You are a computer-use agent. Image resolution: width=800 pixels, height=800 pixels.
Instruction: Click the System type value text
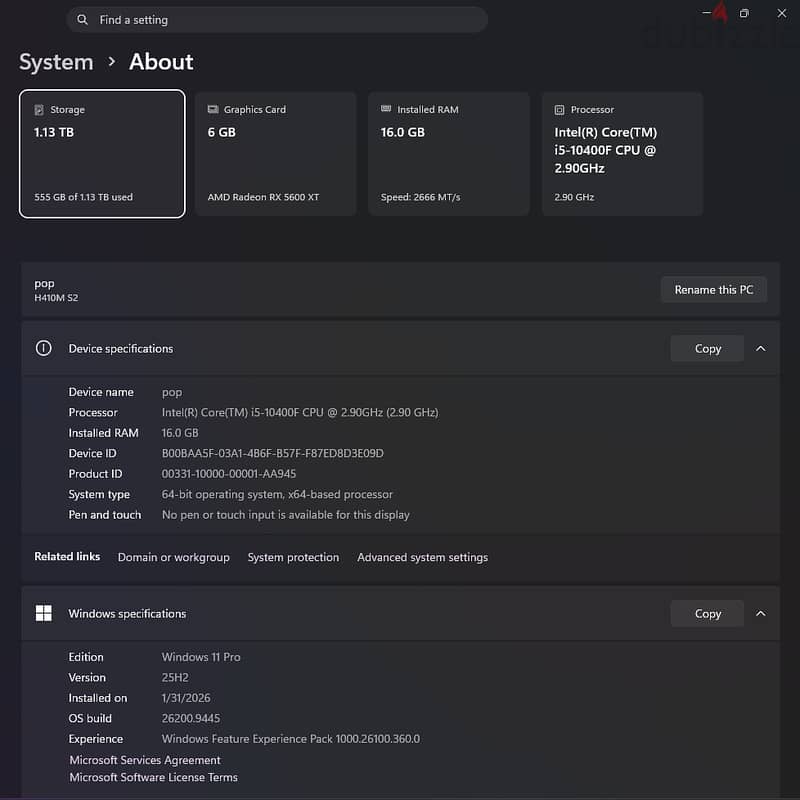(x=277, y=494)
